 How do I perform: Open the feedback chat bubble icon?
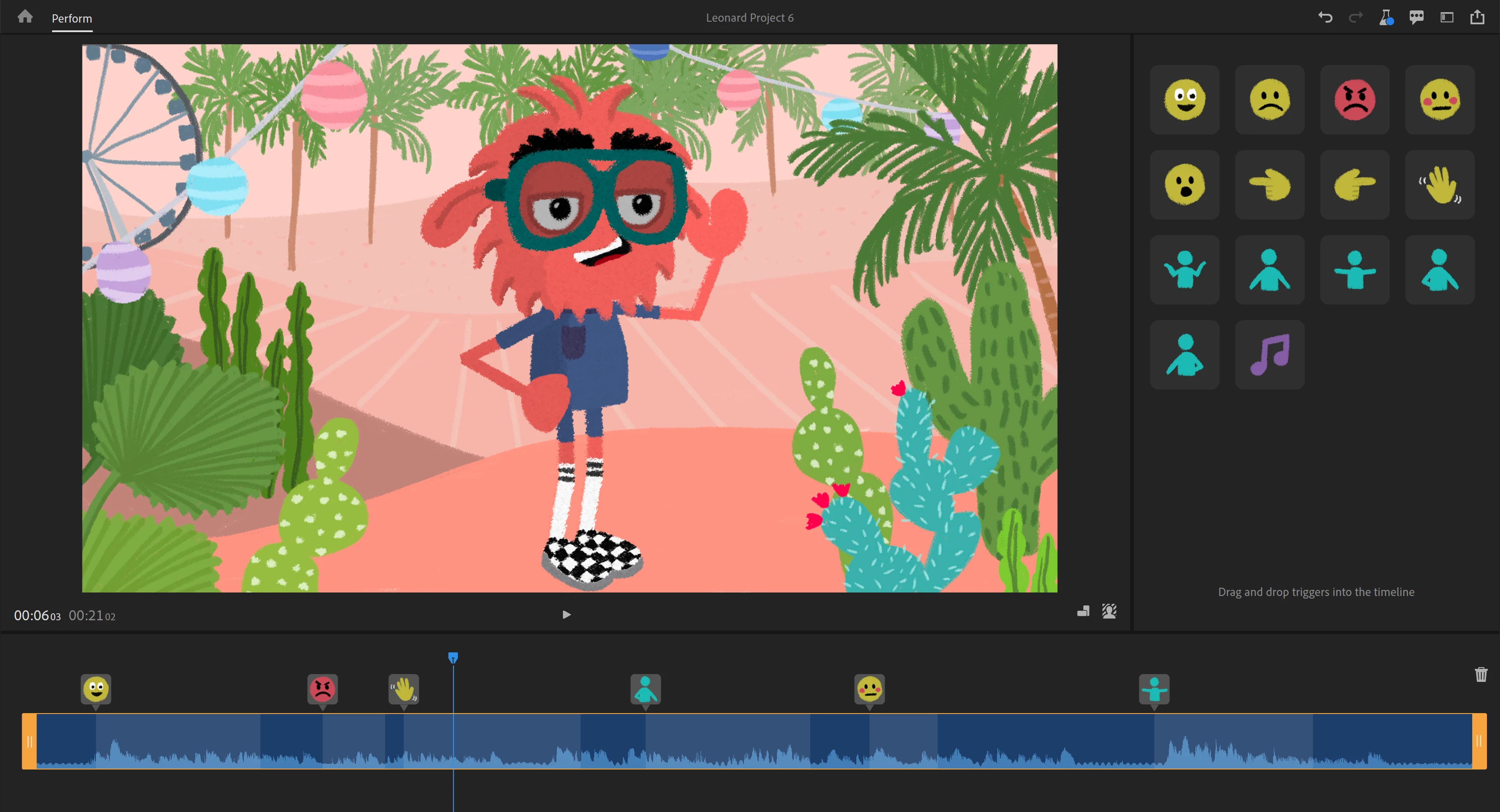coord(1416,17)
